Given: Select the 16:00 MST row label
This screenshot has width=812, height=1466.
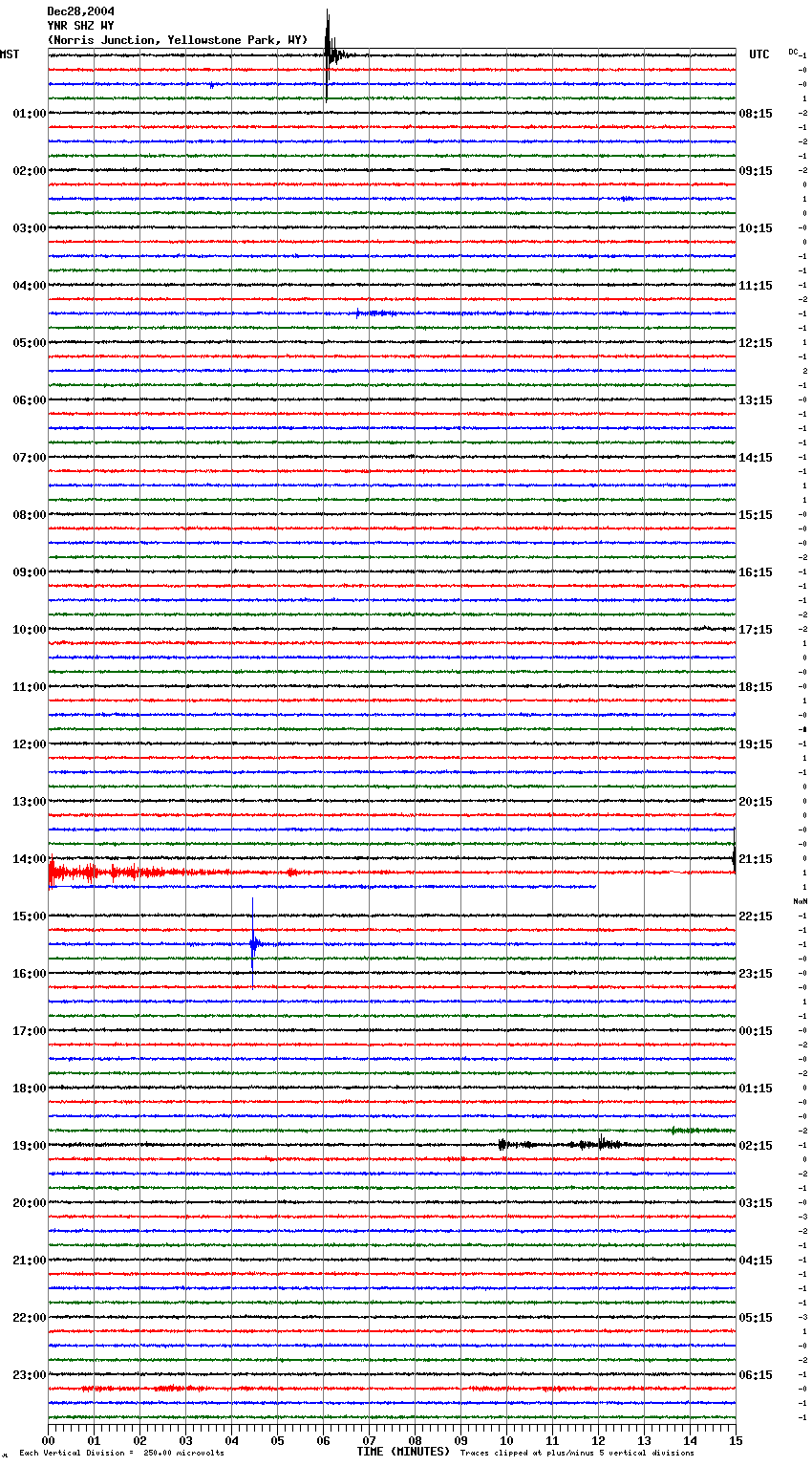Looking at the screenshot, I should (29, 974).
